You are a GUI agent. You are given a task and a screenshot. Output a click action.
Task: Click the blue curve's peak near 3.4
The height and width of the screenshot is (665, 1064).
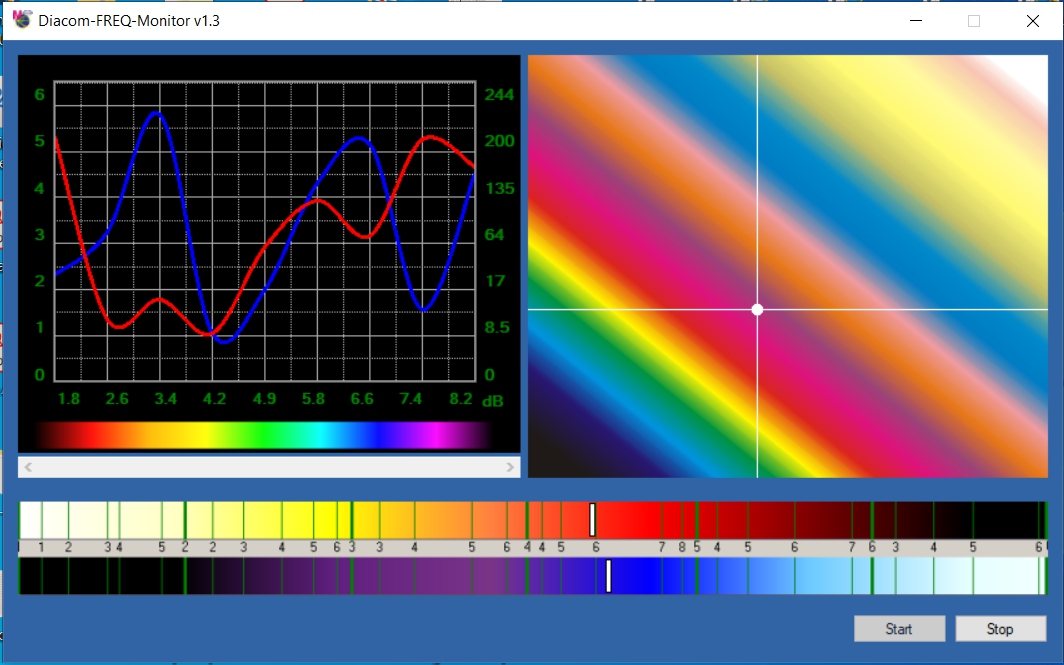pos(157,114)
